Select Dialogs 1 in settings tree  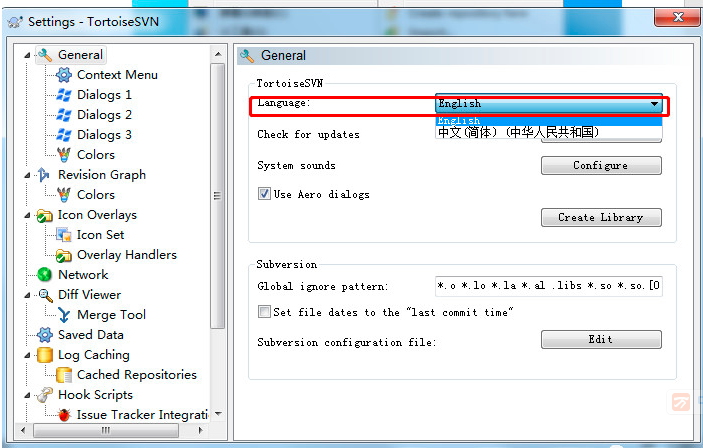tap(104, 95)
